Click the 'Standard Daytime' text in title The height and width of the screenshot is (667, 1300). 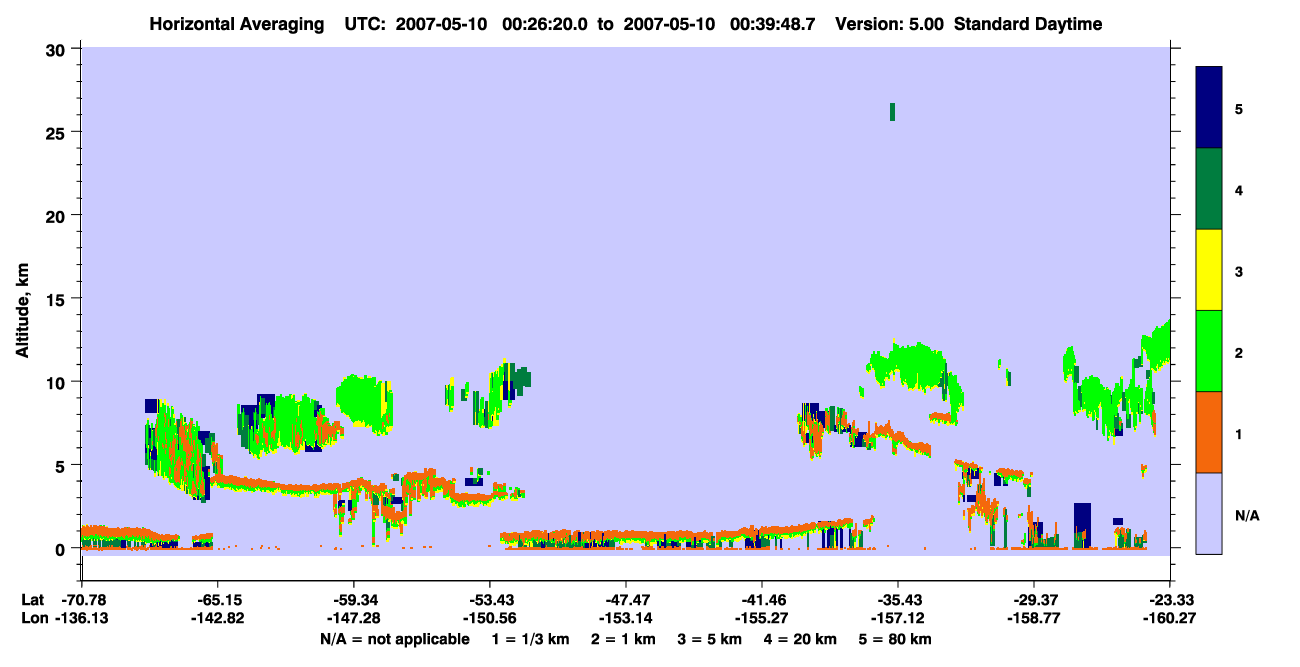point(1028,24)
